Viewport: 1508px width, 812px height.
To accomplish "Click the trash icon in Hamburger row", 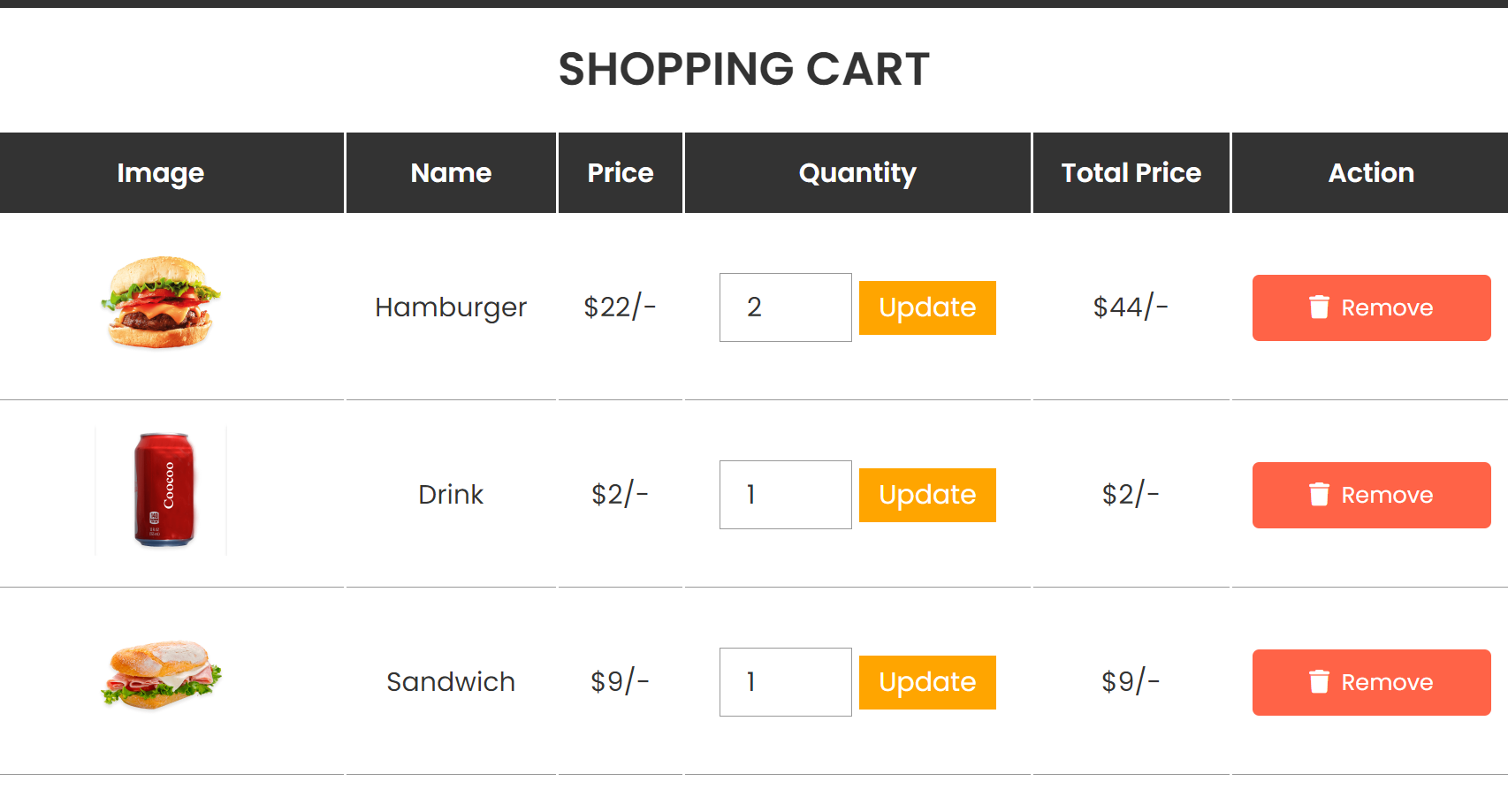I will [1319, 307].
